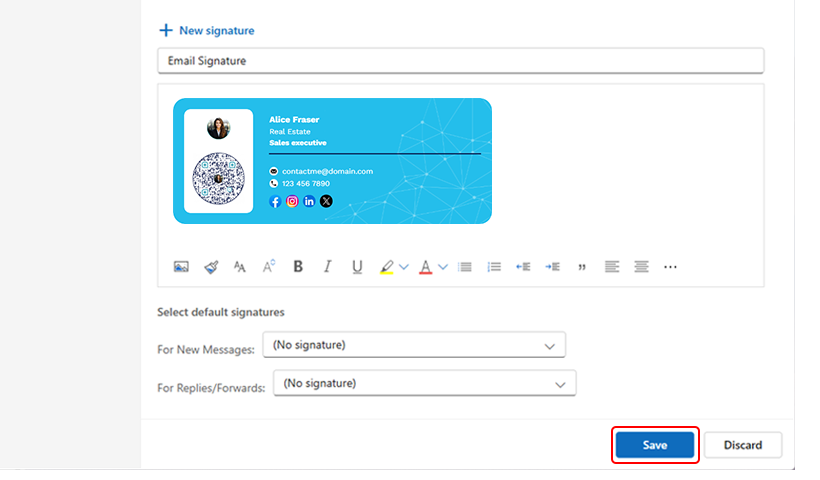Click the LinkedIn icon in the signature
The image size is (820, 480).
pos(309,201)
